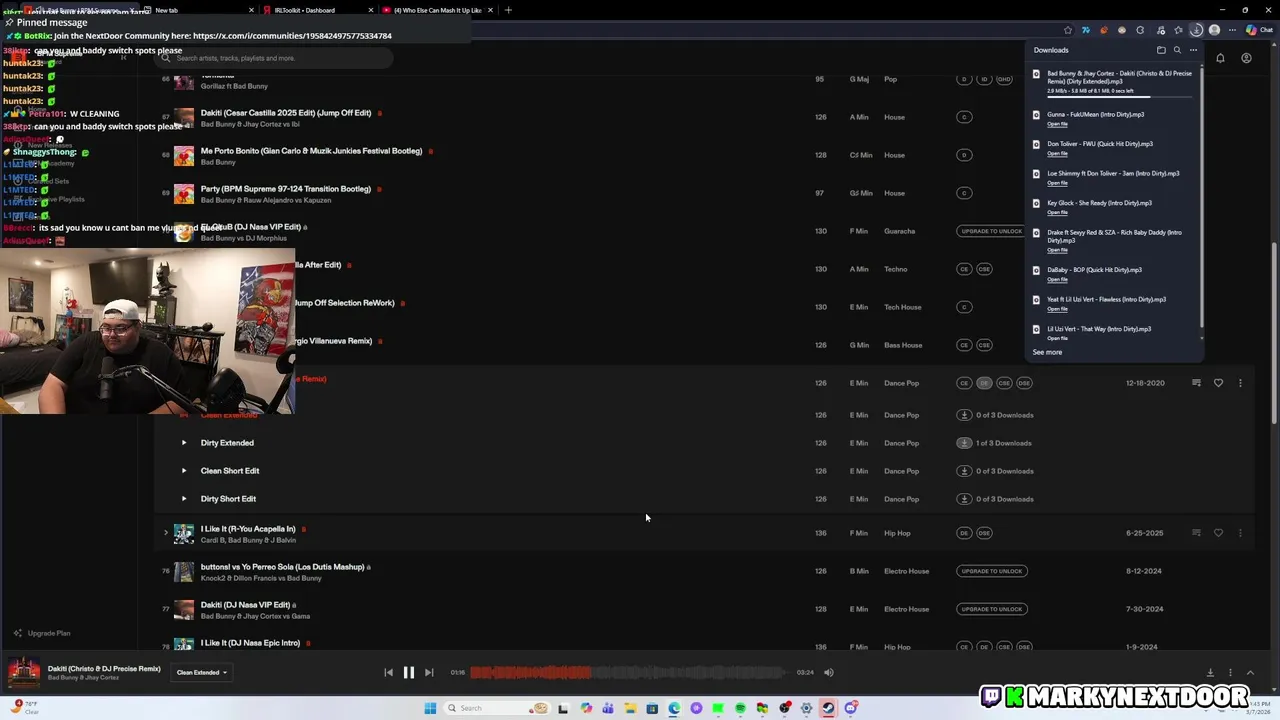
Task: Download the Clean Short Edit version
Action: [x=964, y=471]
